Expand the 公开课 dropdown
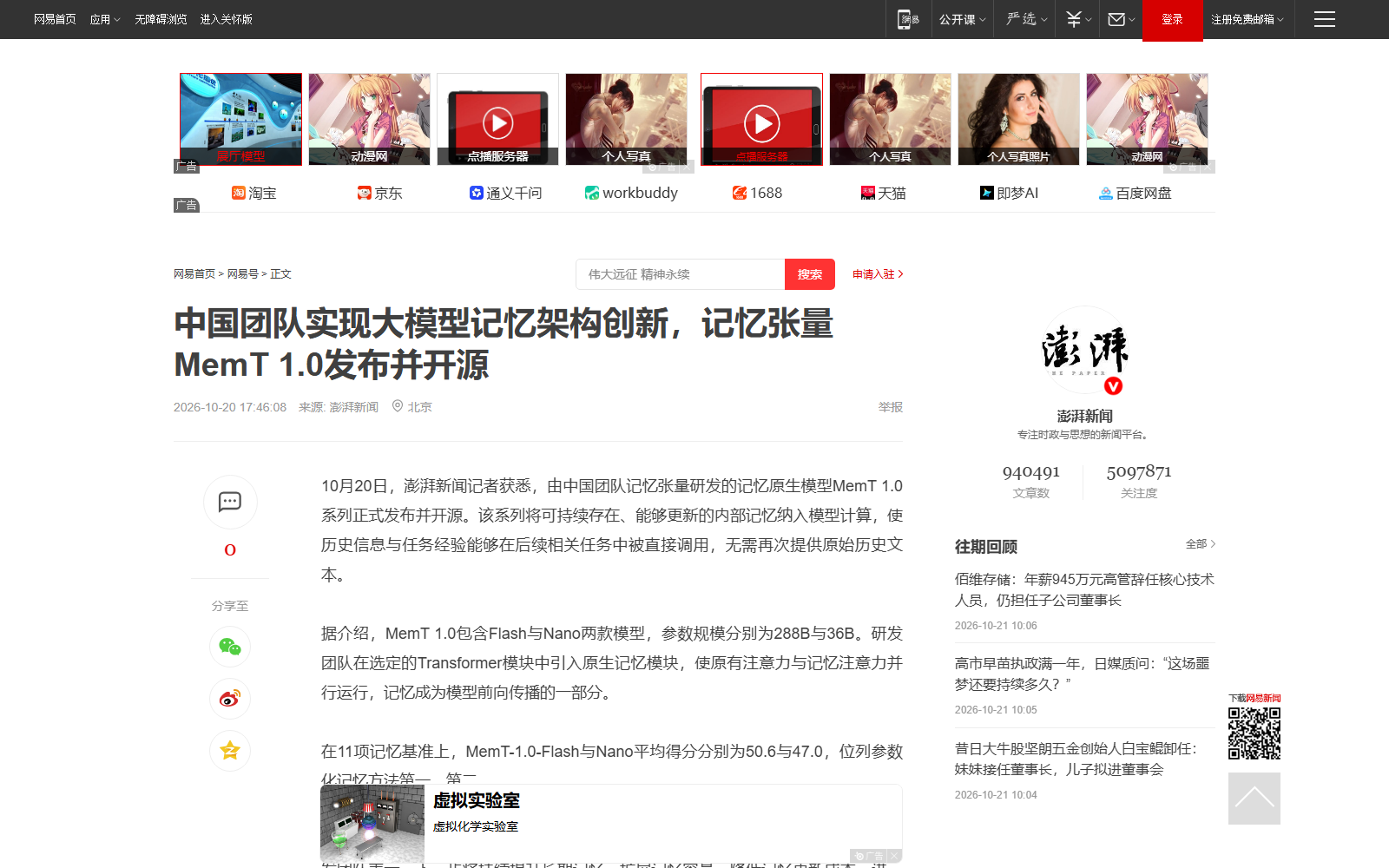 coord(963,19)
